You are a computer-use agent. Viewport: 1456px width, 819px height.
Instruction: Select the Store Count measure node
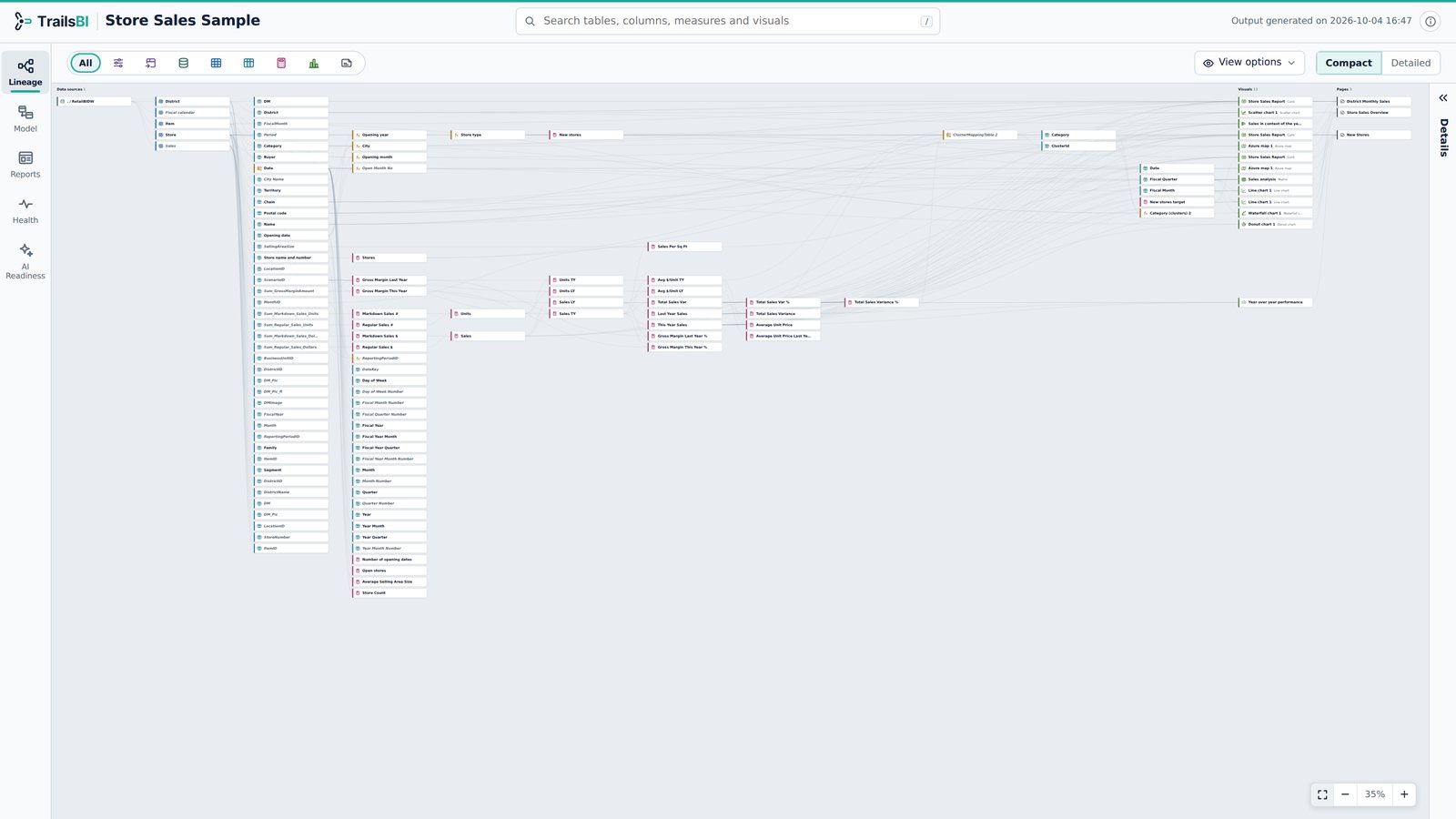tap(389, 593)
